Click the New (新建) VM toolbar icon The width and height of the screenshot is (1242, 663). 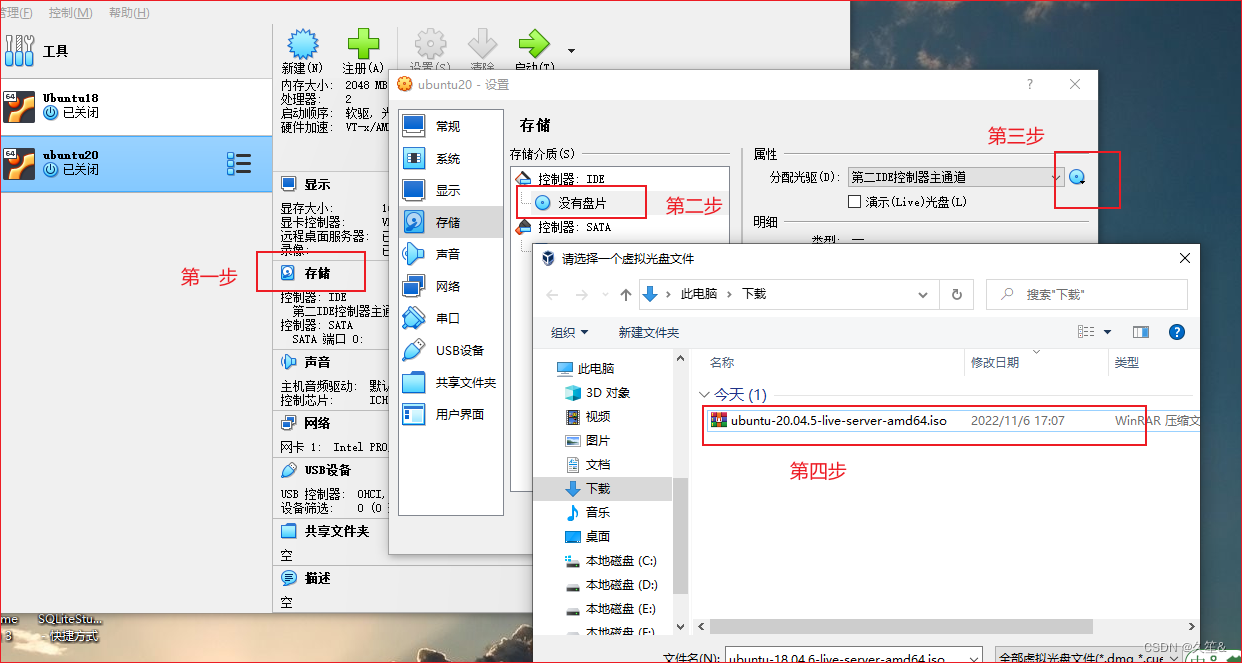[302, 44]
